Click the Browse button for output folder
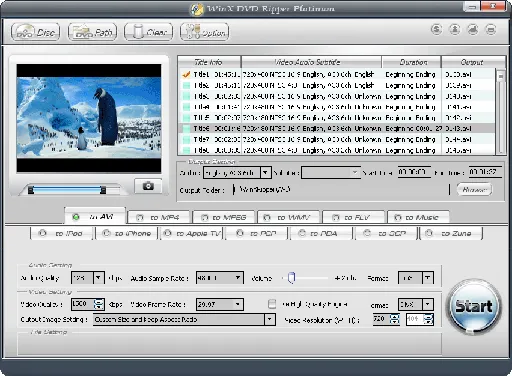The width and height of the screenshot is (512, 376). click(x=474, y=190)
